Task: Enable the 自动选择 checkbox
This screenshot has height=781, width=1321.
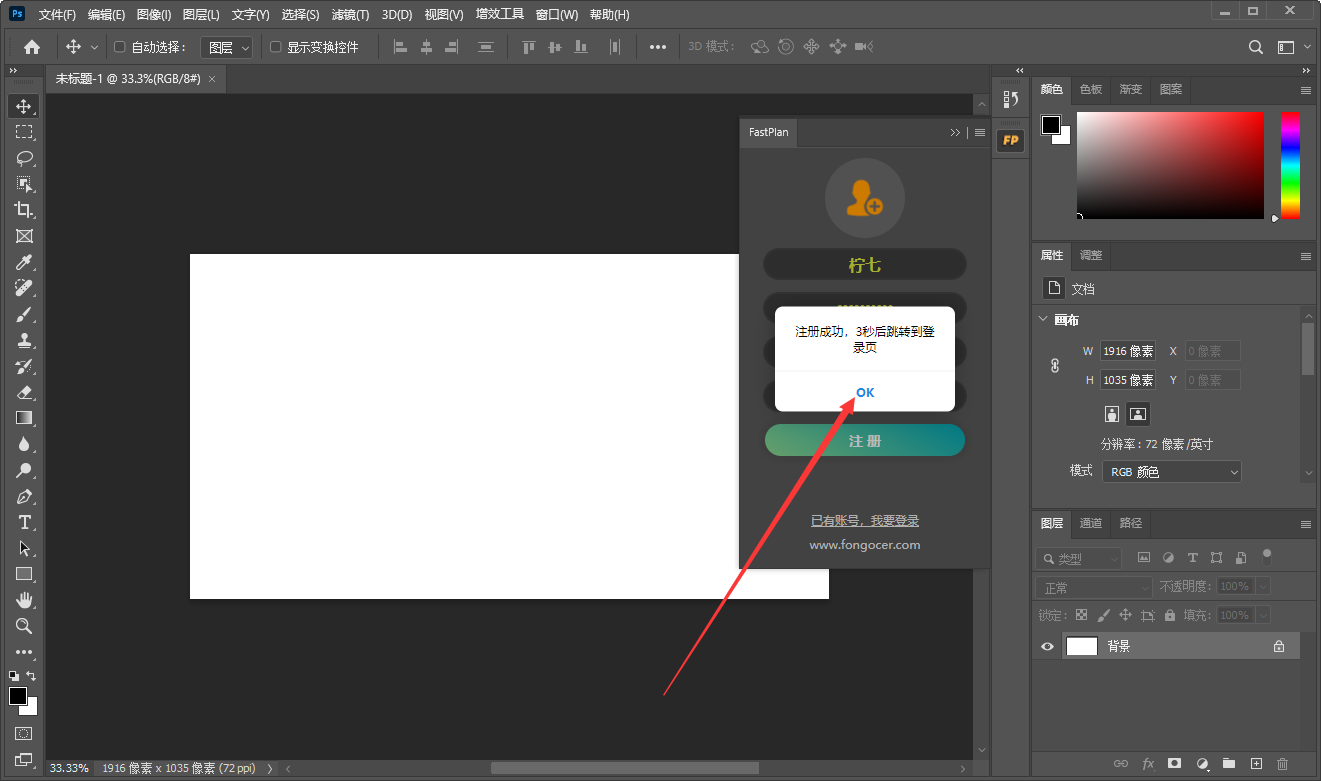Action: click(x=120, y=47)
